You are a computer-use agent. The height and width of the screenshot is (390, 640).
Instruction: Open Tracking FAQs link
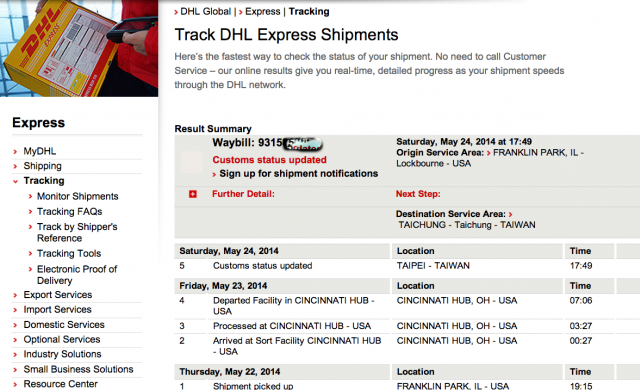coord(69,211)
